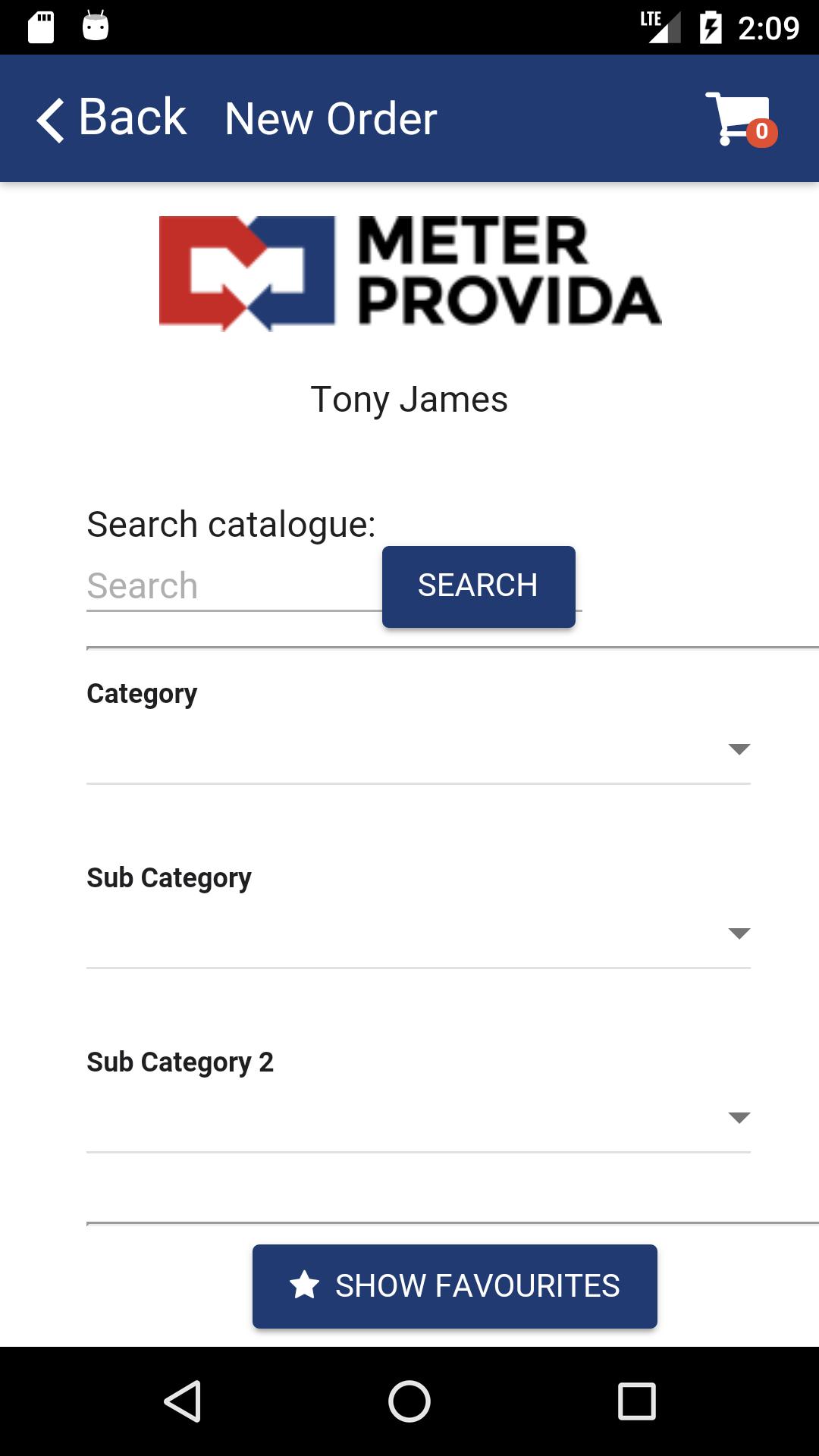This screenshot has height=1456, width=819.
Task: Expand the Category dropdown arrow
Action: pyautogui.click(x=739, y=749)
